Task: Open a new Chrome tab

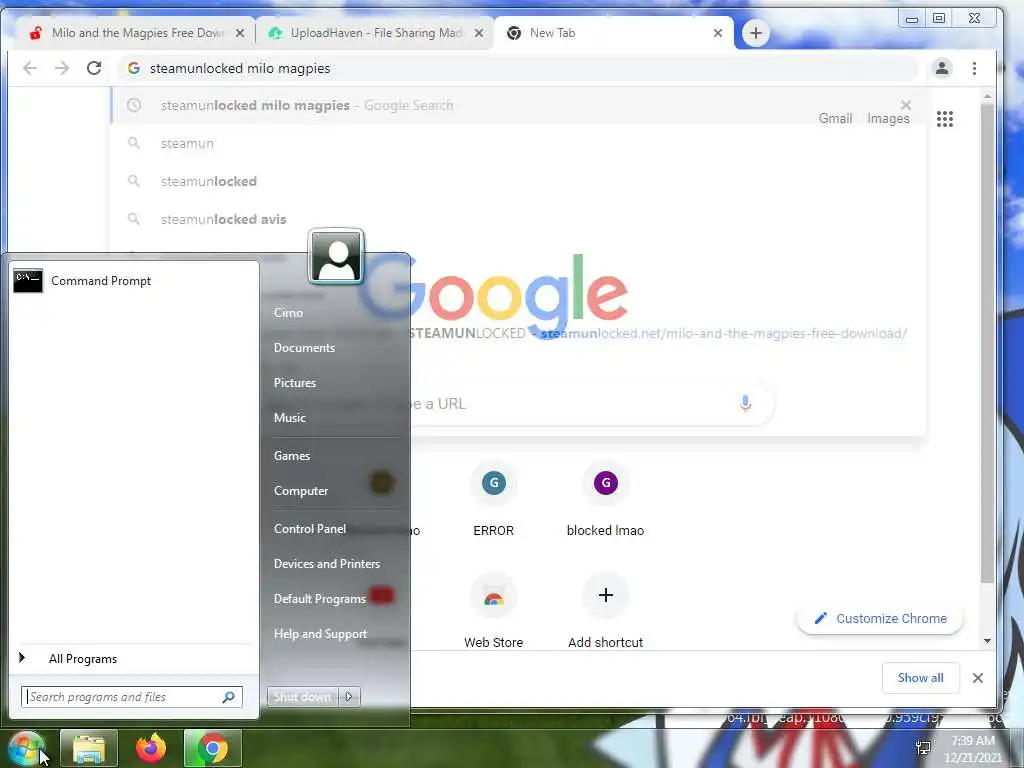Action: click(756, 33)
